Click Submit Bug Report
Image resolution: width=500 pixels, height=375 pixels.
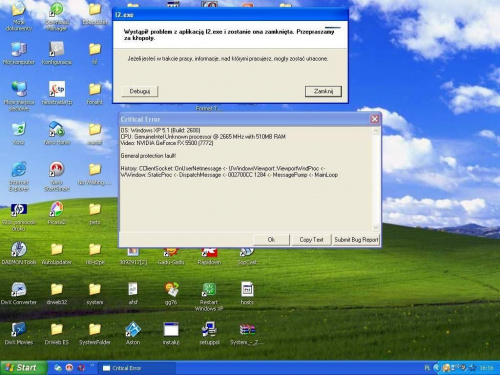[x=356, y=240]
